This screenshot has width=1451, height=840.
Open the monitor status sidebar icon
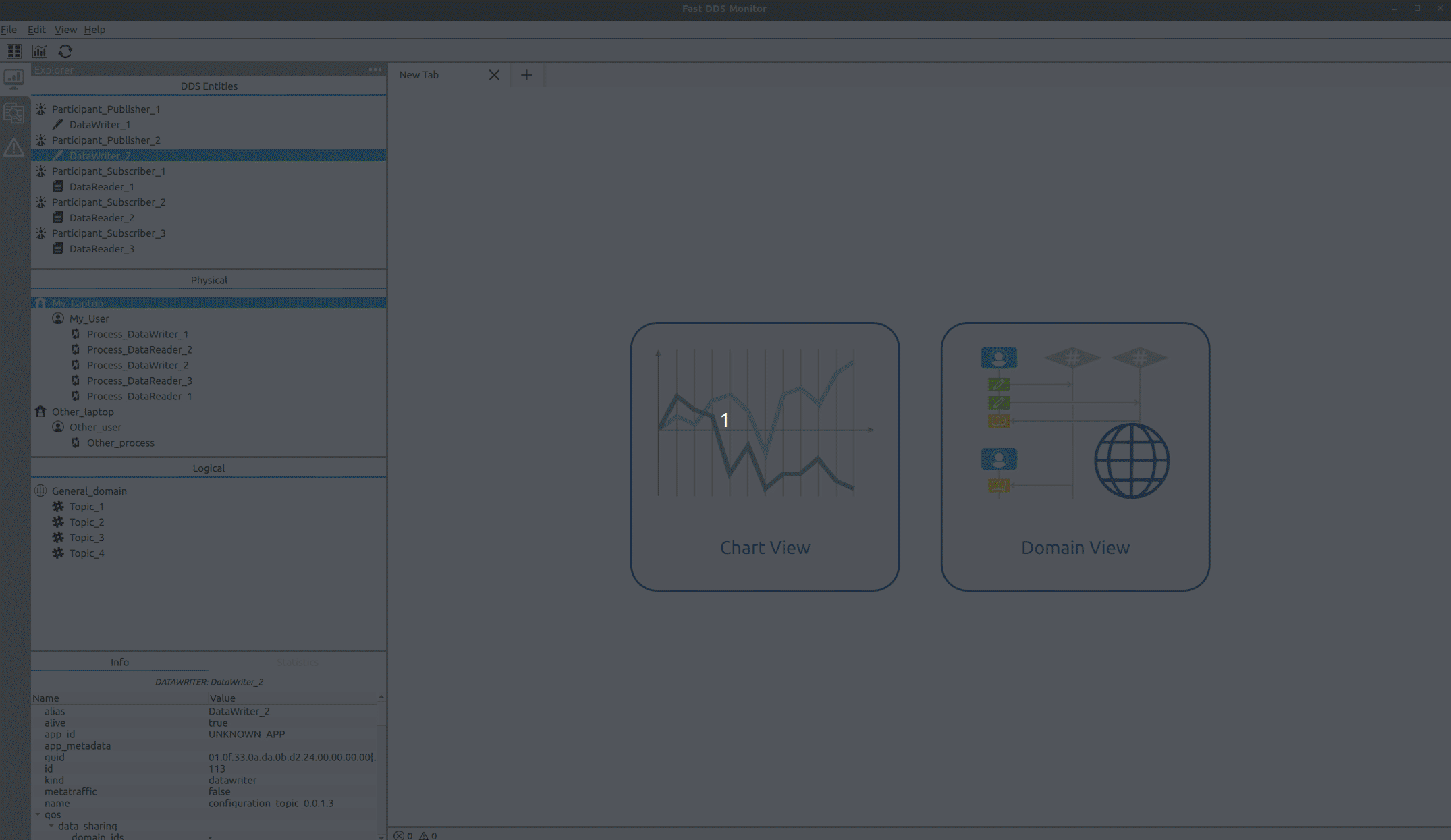[13, 78]
